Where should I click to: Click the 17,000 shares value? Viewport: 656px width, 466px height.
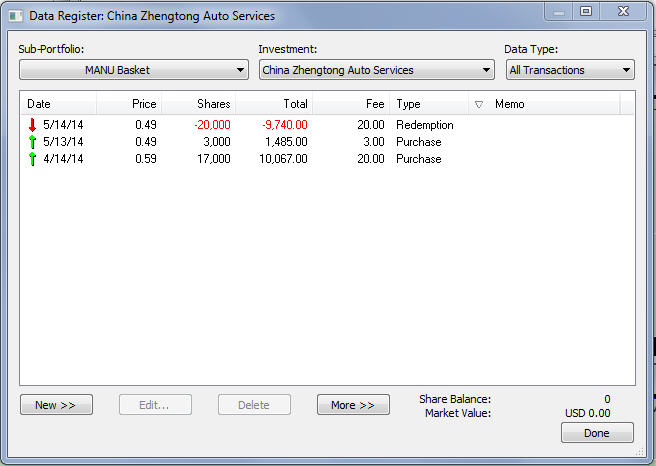(214, 159)
